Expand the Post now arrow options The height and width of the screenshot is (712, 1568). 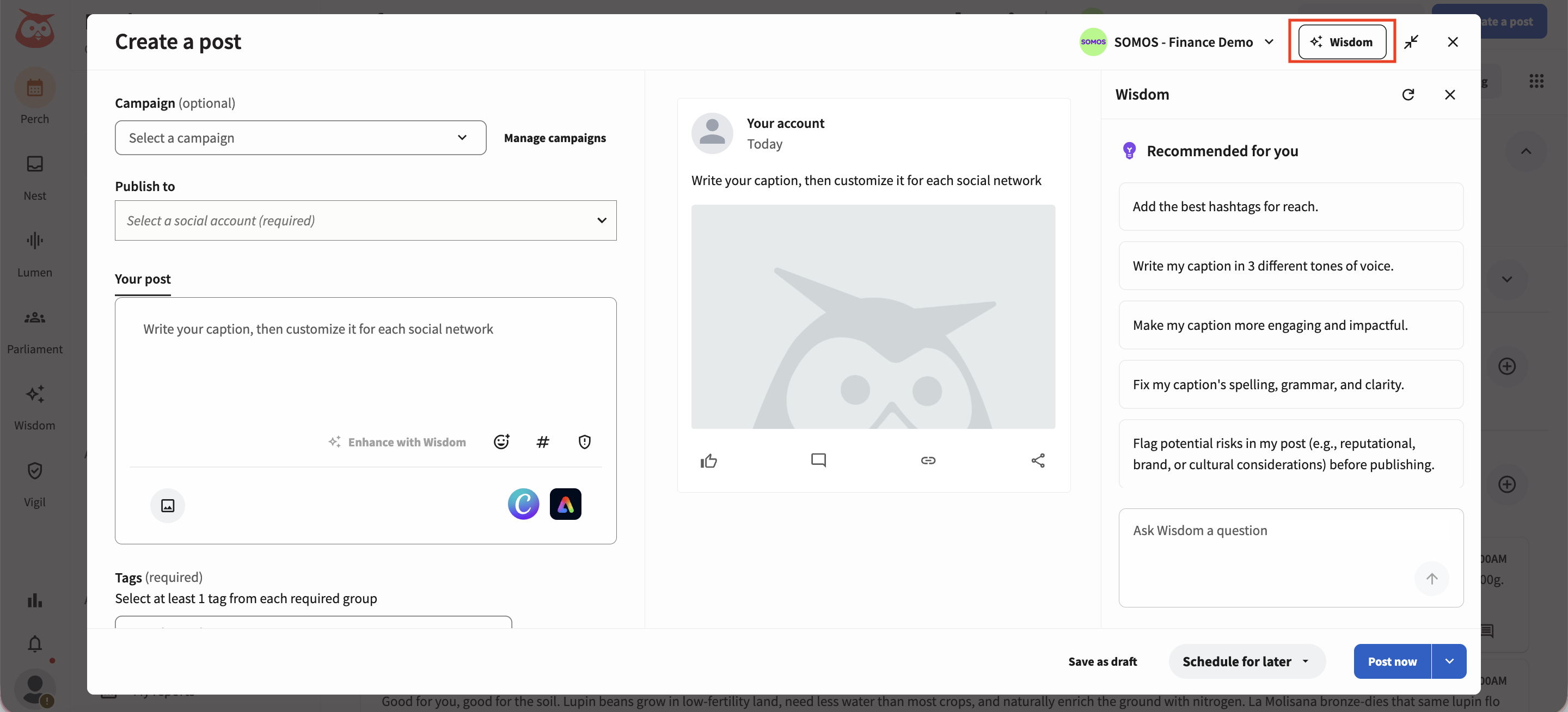pyautogui.click(x=1449, y=661)
